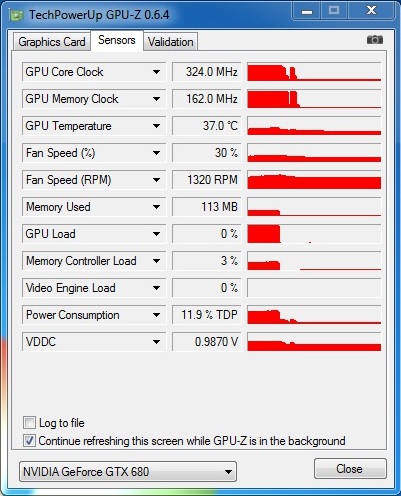
Task: Expand the GPU Temperature dropdown arrow
Action: tap(156, 126)
